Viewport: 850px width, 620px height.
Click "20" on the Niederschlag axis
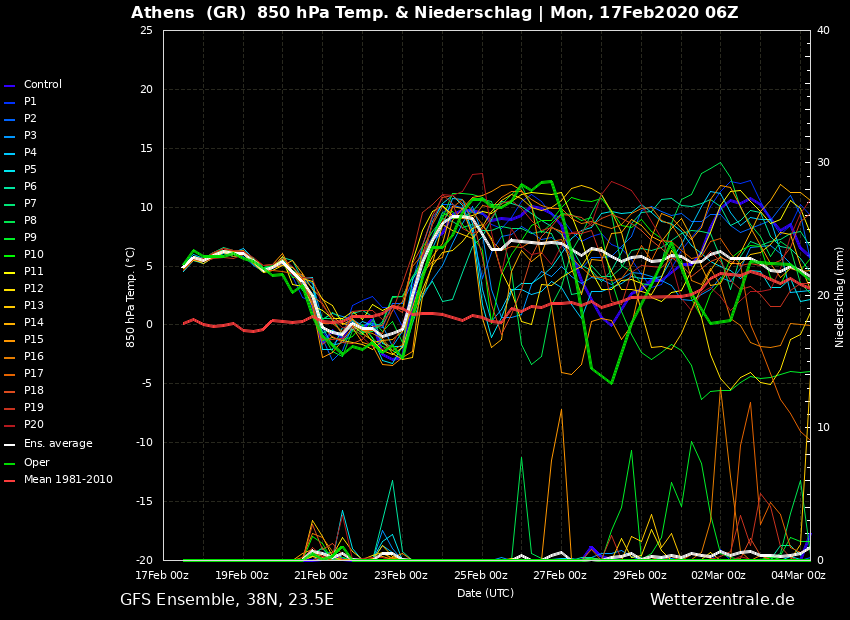coord(823,295)
